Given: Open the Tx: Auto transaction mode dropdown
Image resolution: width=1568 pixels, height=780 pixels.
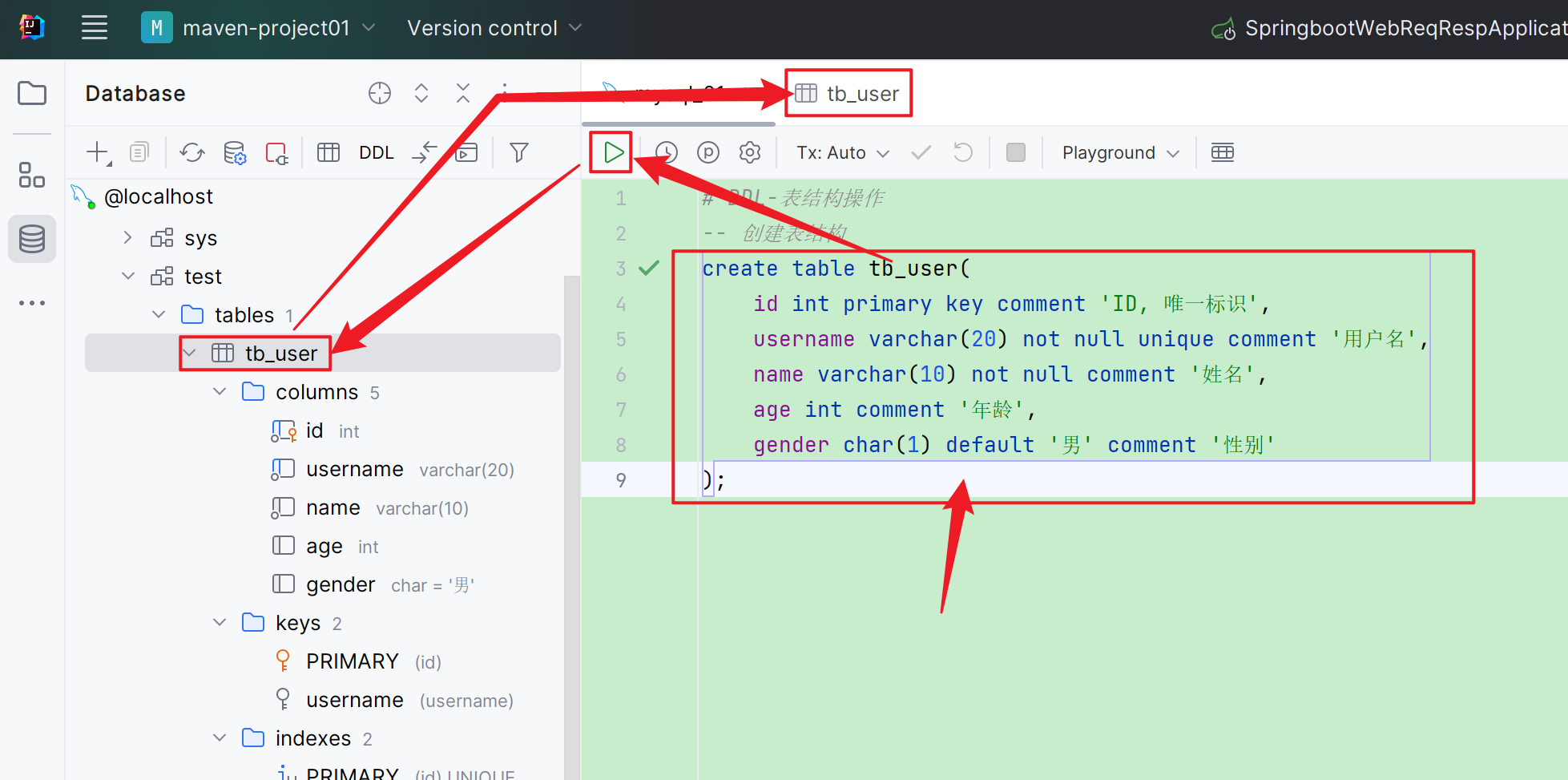Looking at the screenshot, I should coord(843,152).
